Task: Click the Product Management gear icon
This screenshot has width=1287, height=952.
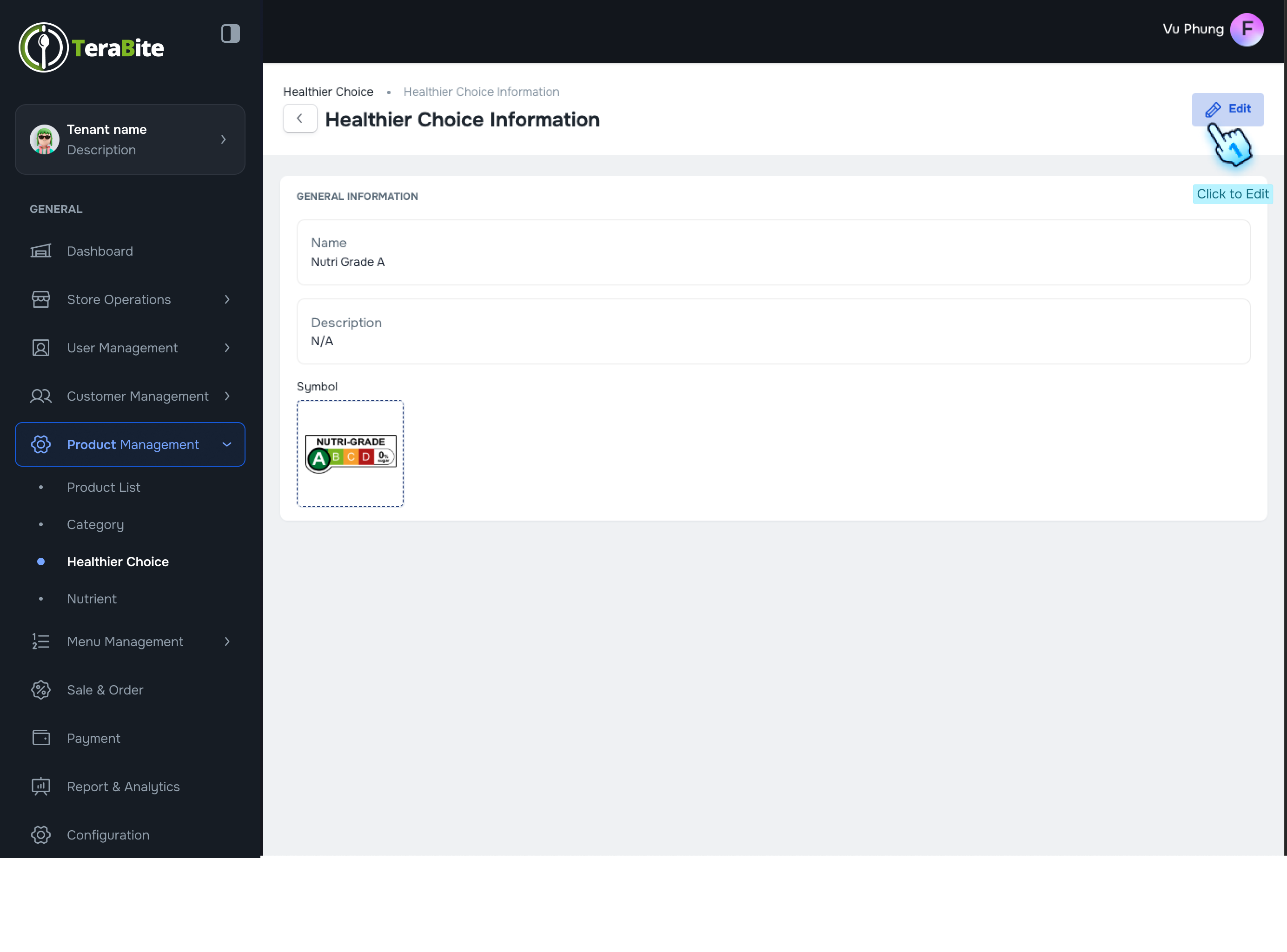Action: click(x=41, y=444)
